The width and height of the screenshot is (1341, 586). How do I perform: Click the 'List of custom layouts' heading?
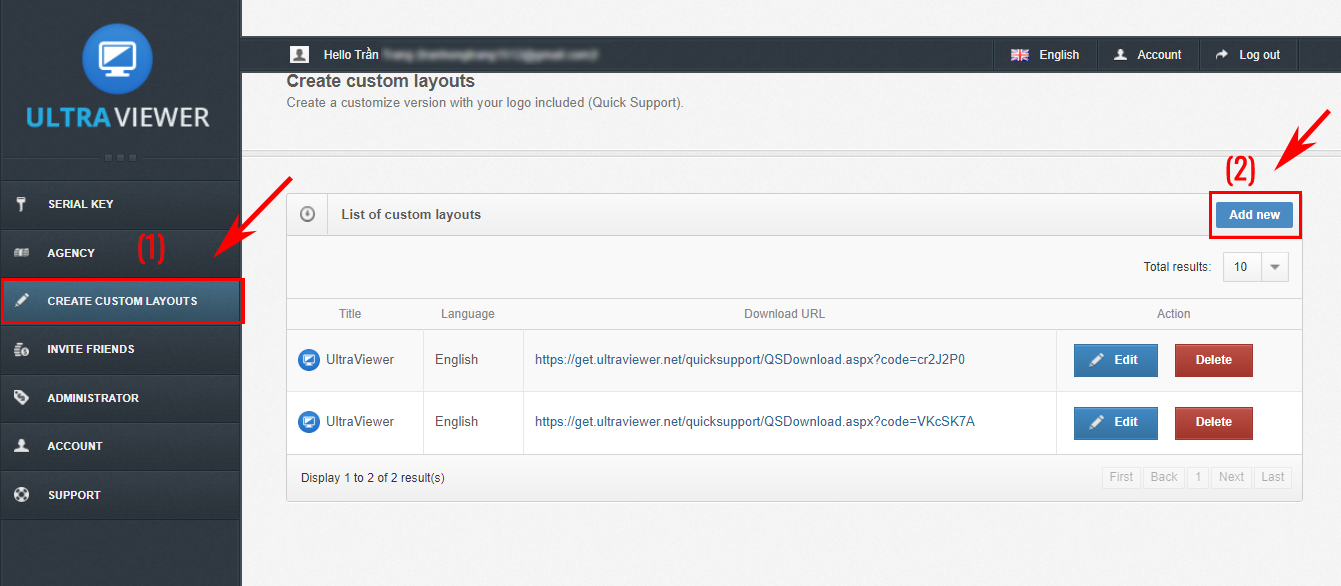[x=411, y=214]
